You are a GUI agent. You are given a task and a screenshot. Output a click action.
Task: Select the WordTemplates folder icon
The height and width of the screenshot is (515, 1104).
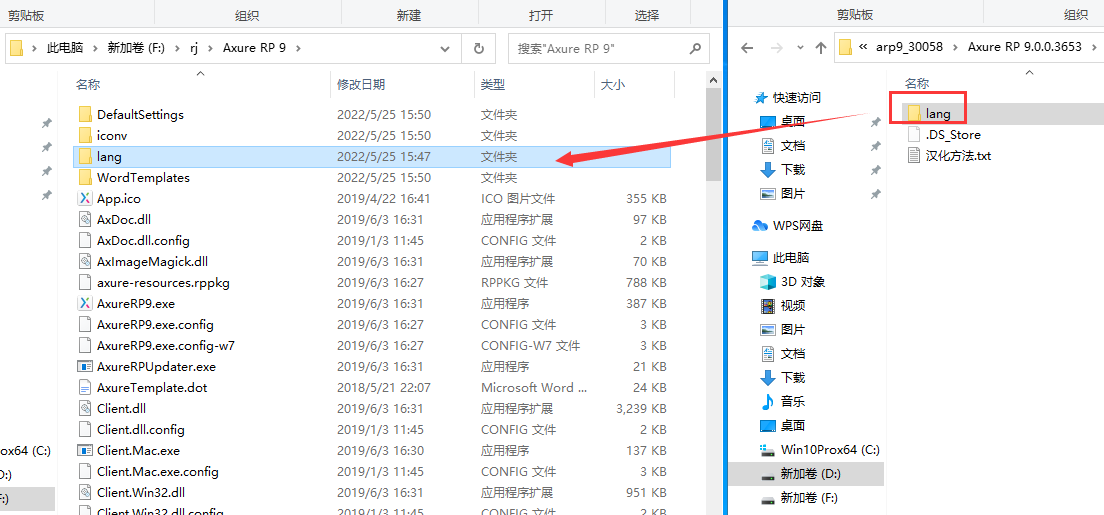[x=85, y=178]
